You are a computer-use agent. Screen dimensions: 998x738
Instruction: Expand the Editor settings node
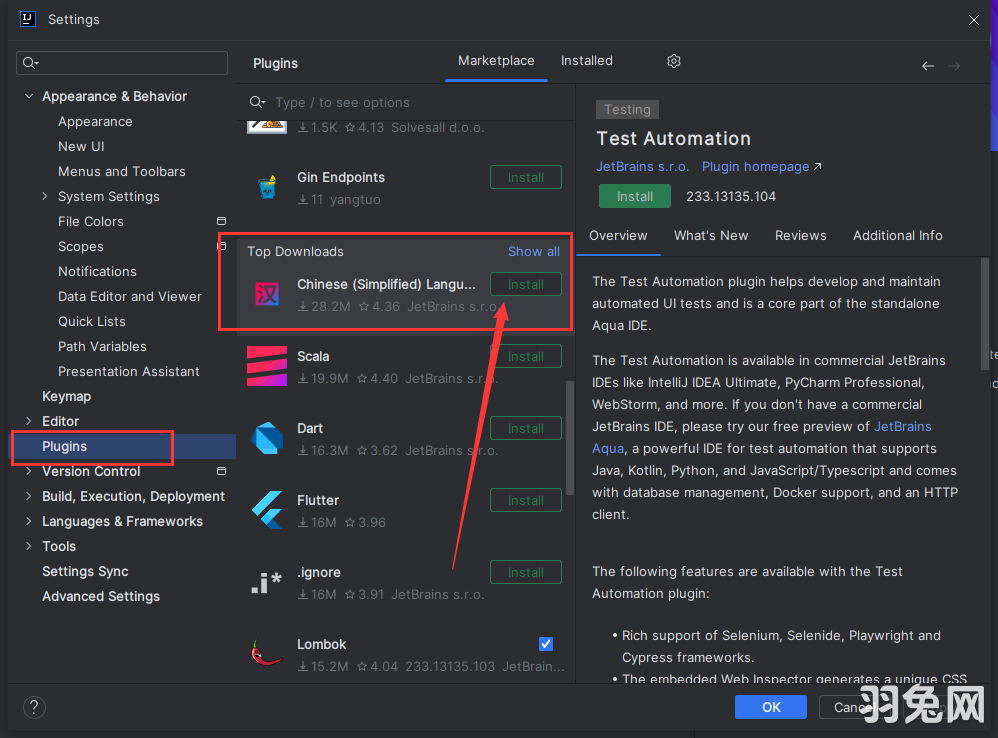tap(29, 421)
